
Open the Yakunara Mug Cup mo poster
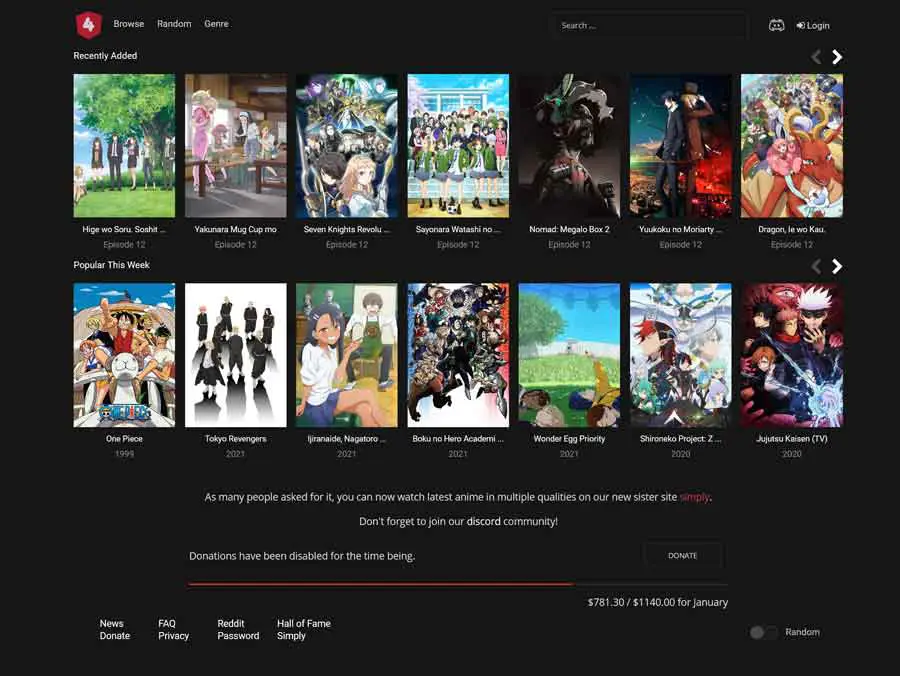[235, 146]
